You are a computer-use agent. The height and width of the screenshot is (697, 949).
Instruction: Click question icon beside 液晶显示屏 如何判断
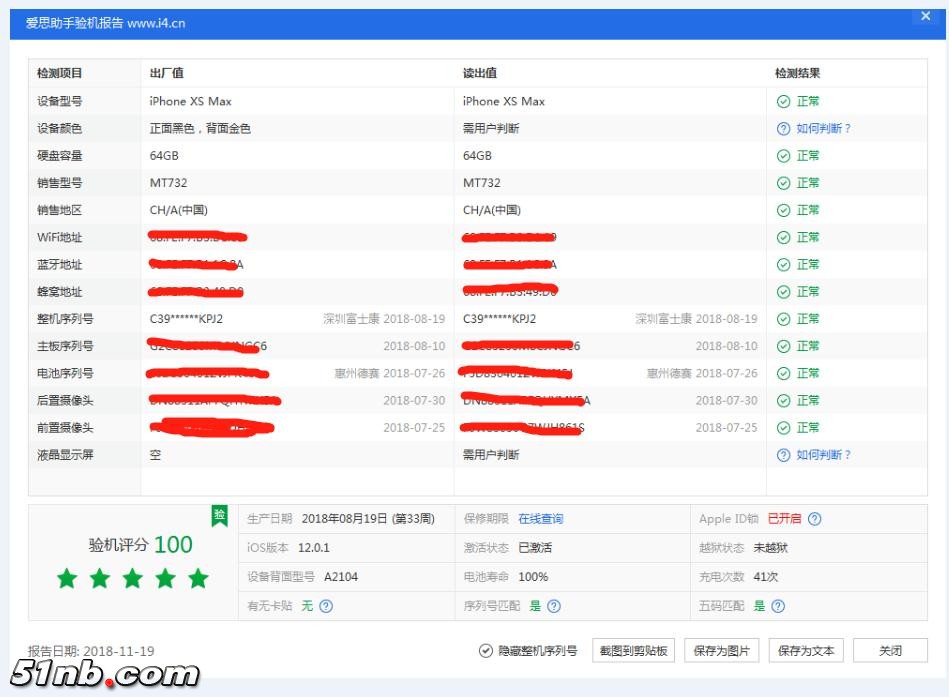(x=784, y=455)
